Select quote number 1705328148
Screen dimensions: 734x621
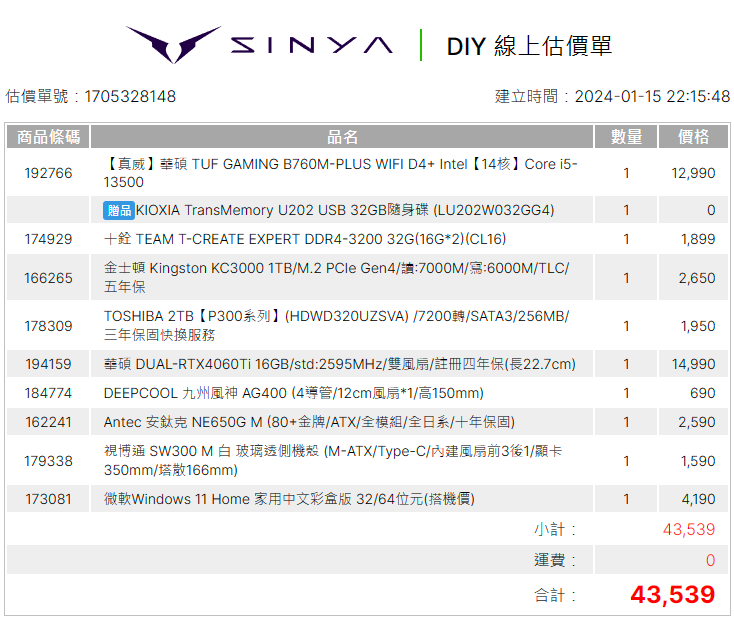[x=130, y=96]
